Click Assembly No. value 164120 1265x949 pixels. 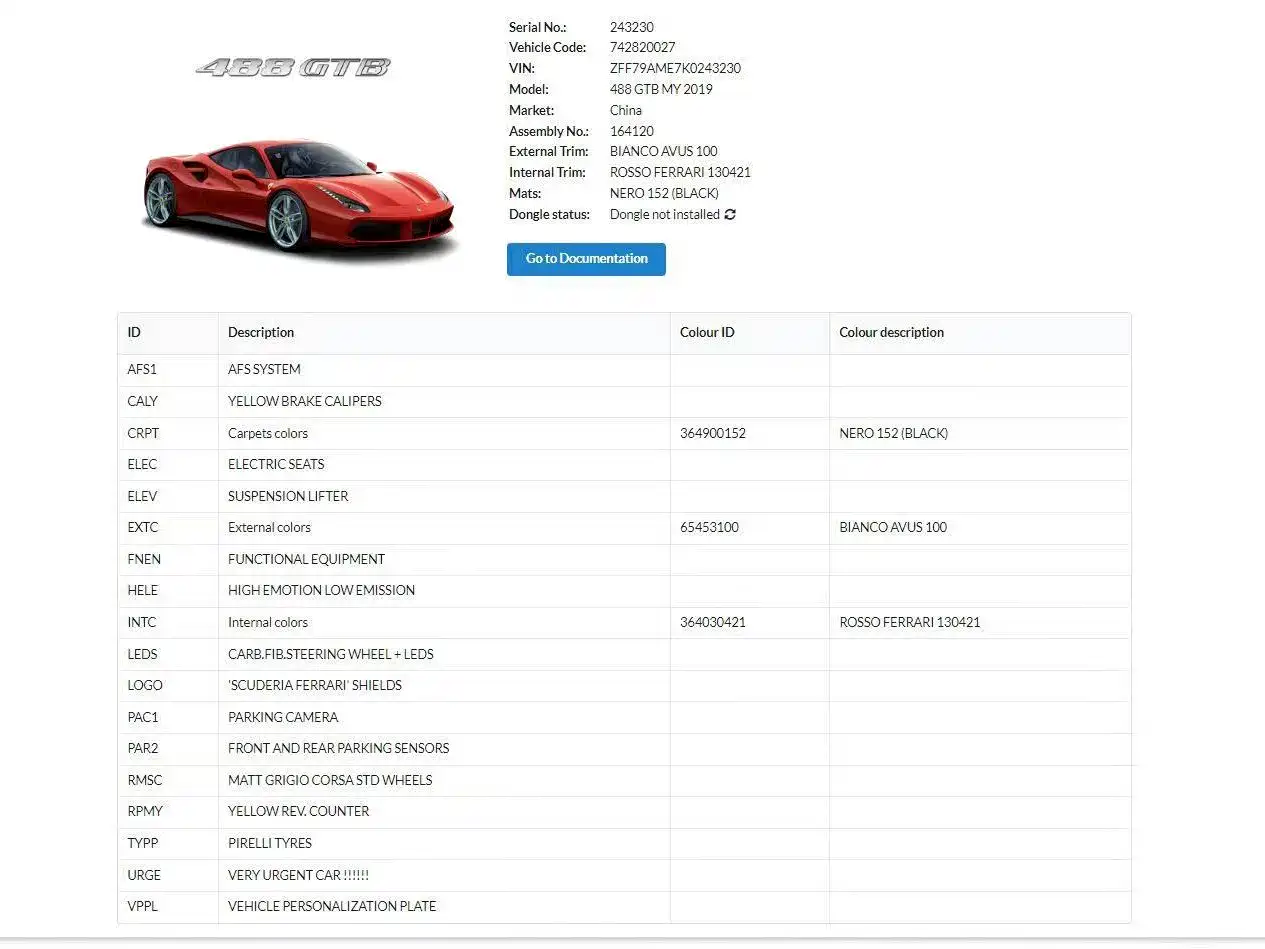pos(632,132)
